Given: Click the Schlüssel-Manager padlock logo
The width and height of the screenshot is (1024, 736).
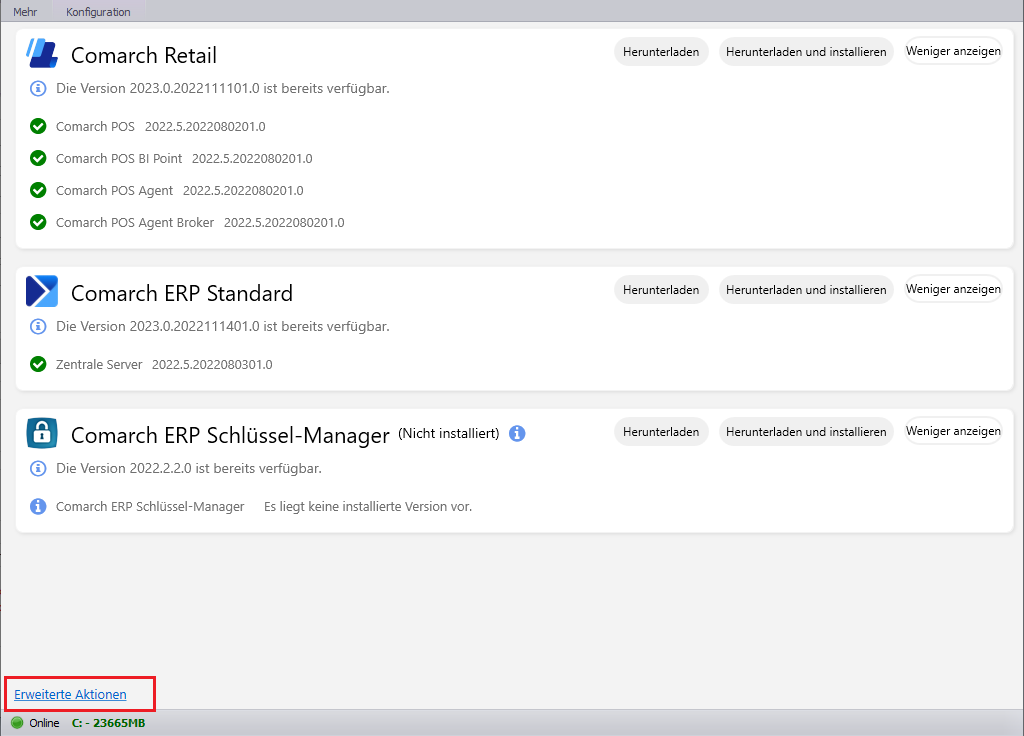Looking at the screenshot, I should (x=42, y=433).
